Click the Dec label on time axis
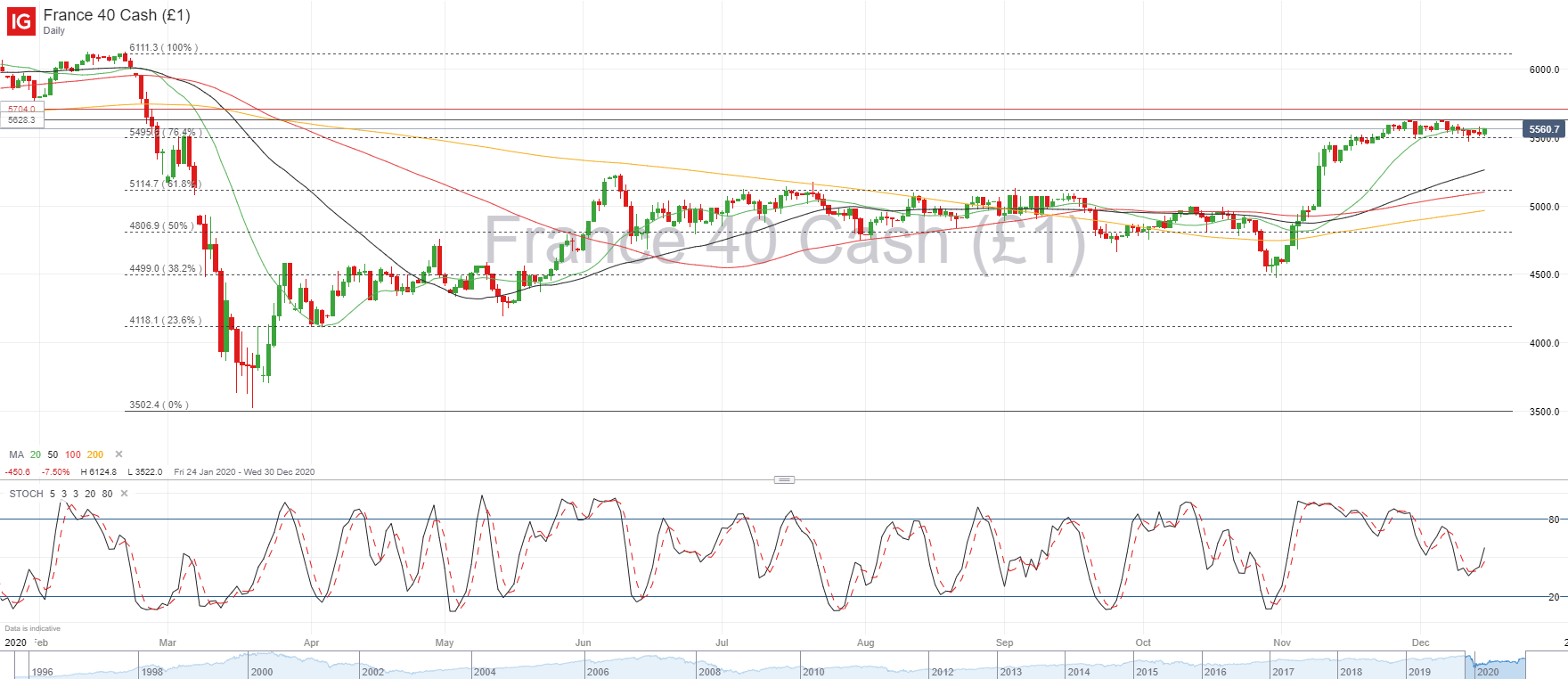The image size is (1568, 679). point(1421,642)
